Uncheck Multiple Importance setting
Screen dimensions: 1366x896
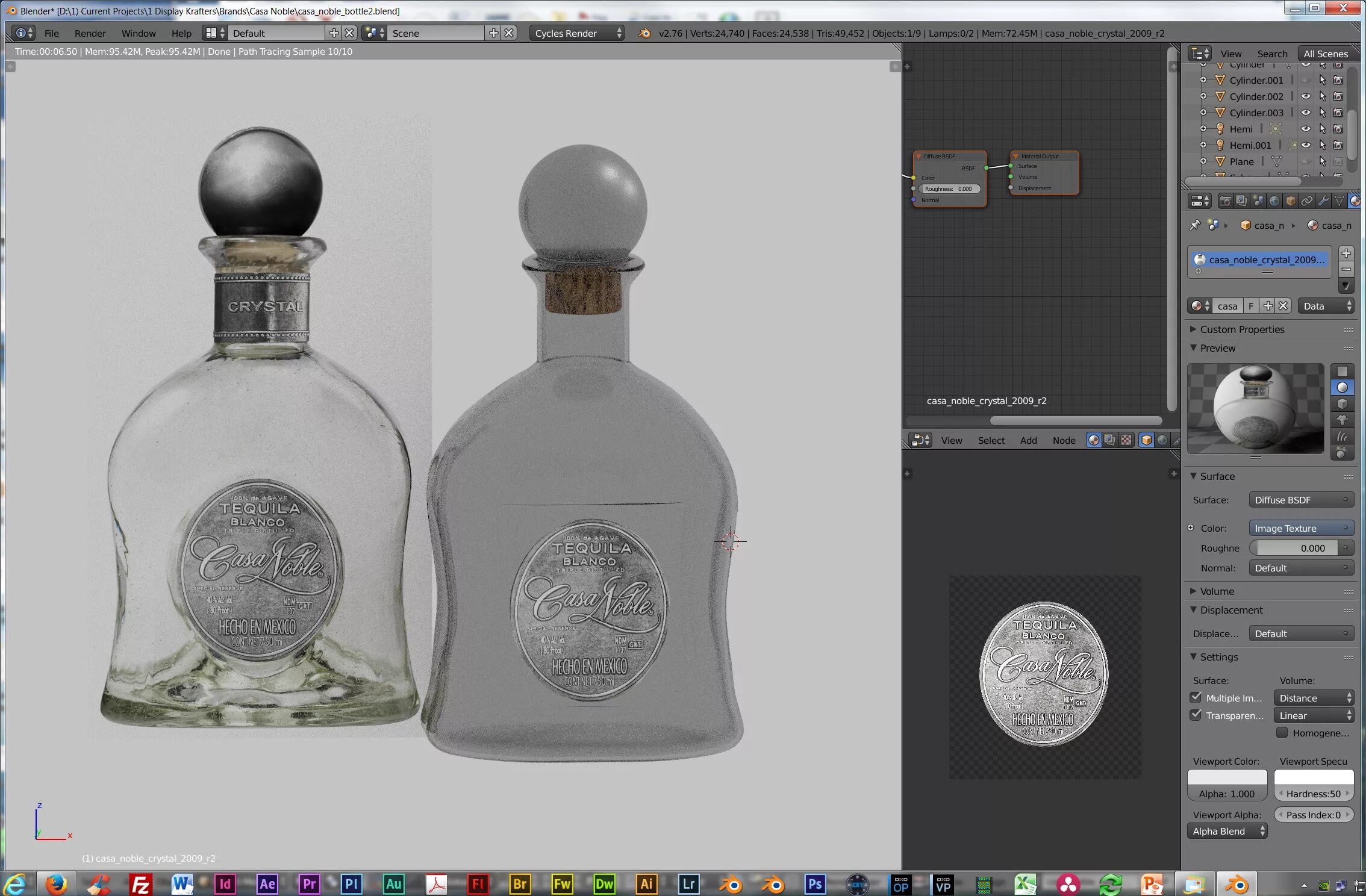[x=1196, y=697]
